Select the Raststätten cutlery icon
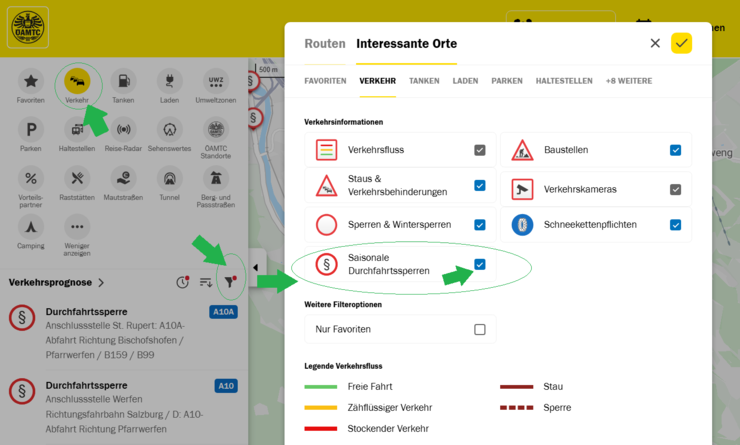Viewport: 740px width, 445px height. click(77, 178)
